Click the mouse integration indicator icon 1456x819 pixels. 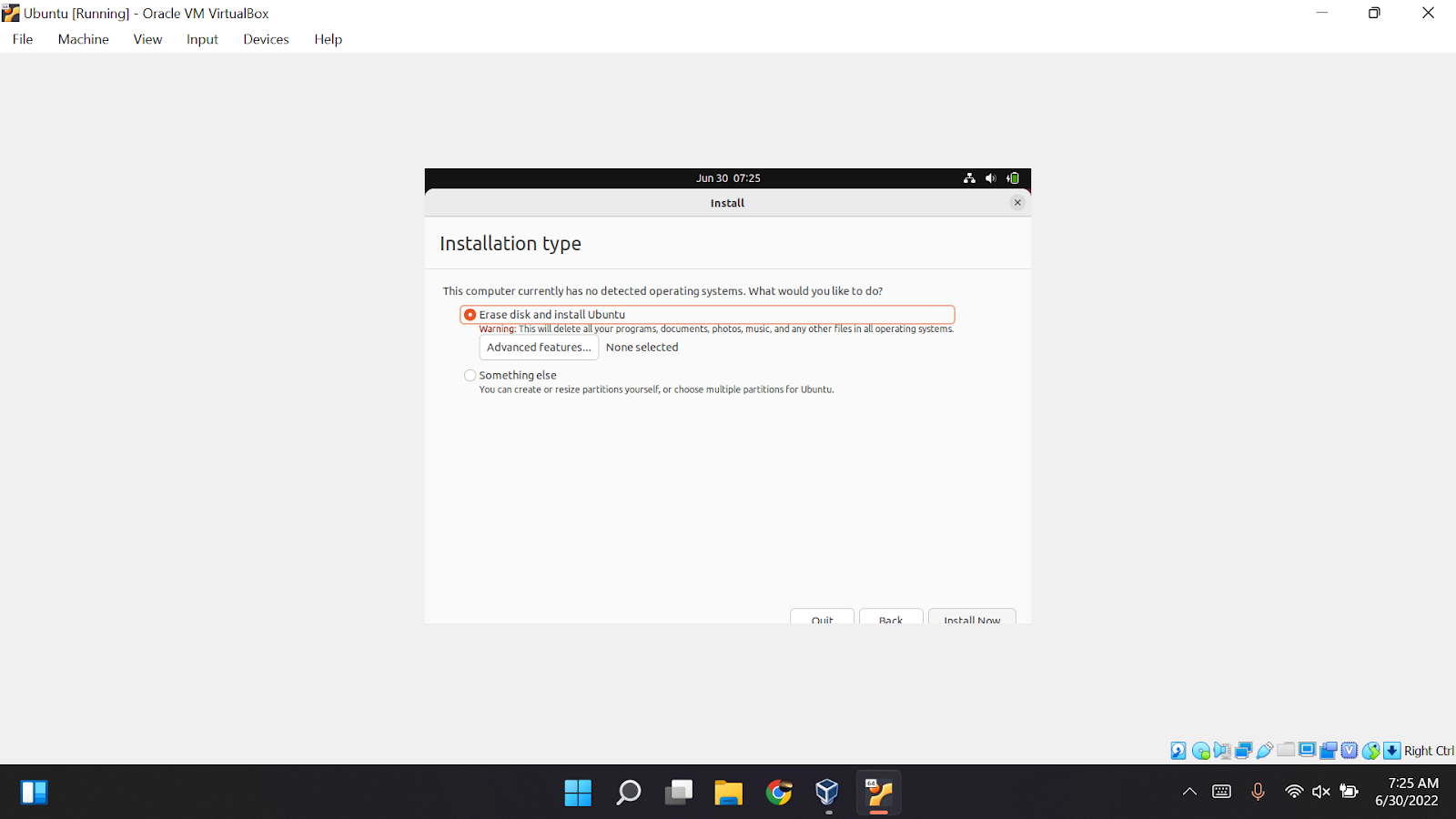tap(1371, 751)
